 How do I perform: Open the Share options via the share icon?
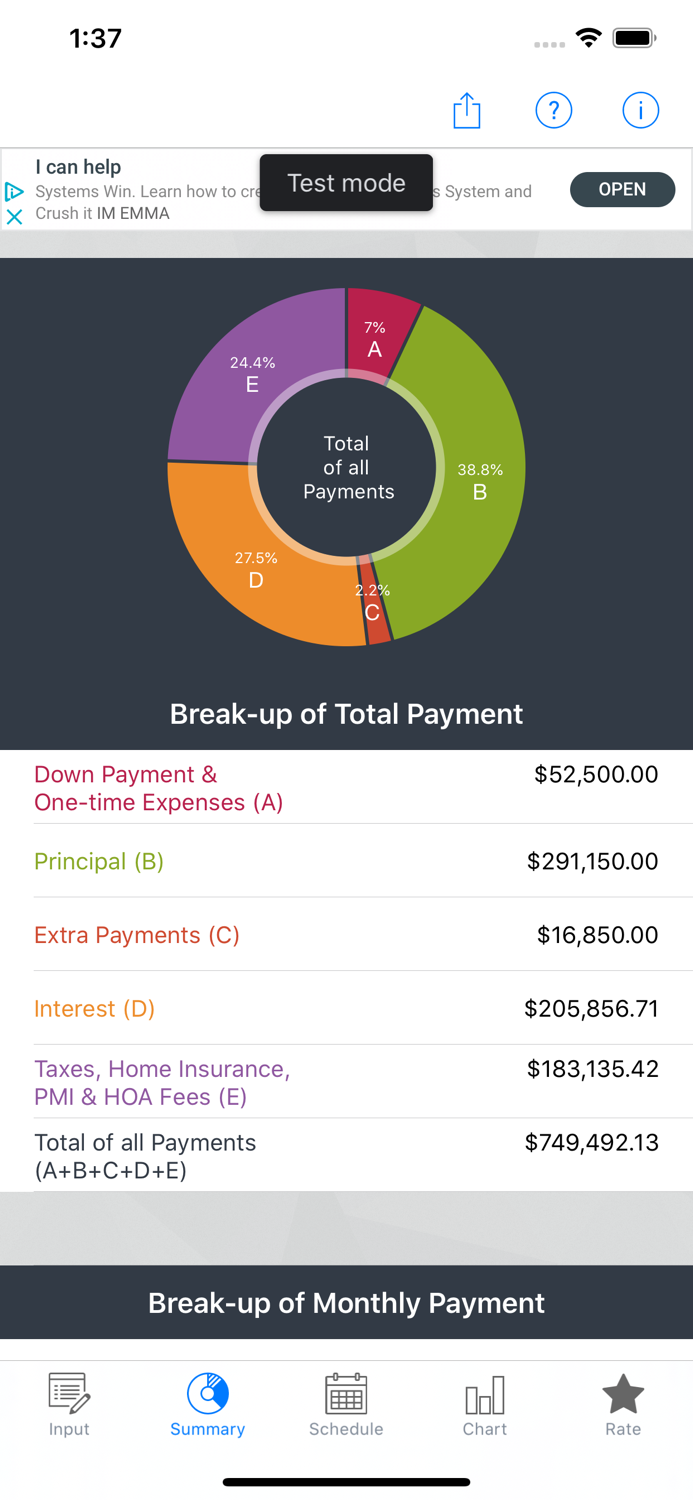[466, 110]
